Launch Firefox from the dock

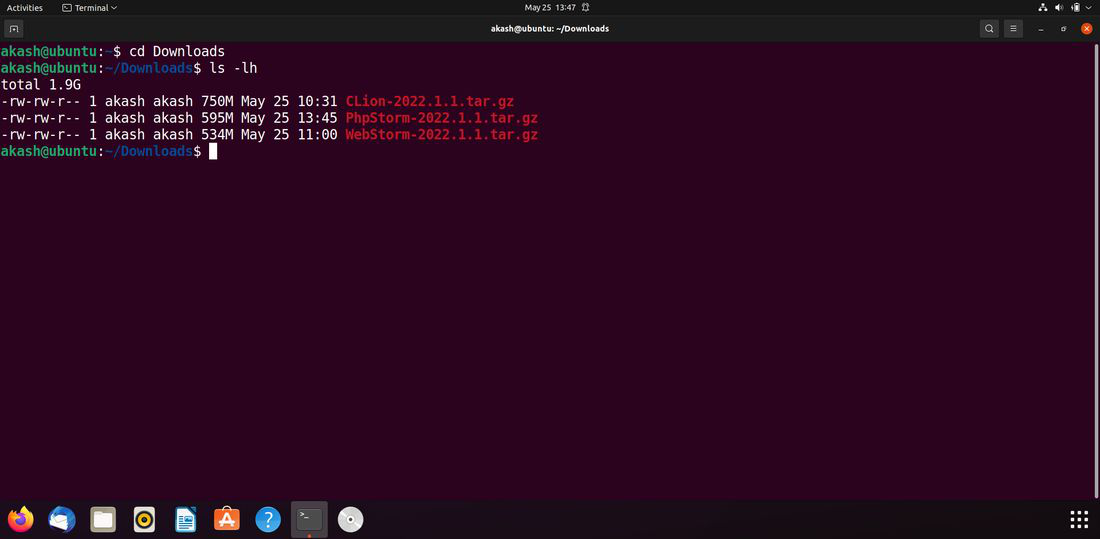pyautogui.click(x=21, y=519)
